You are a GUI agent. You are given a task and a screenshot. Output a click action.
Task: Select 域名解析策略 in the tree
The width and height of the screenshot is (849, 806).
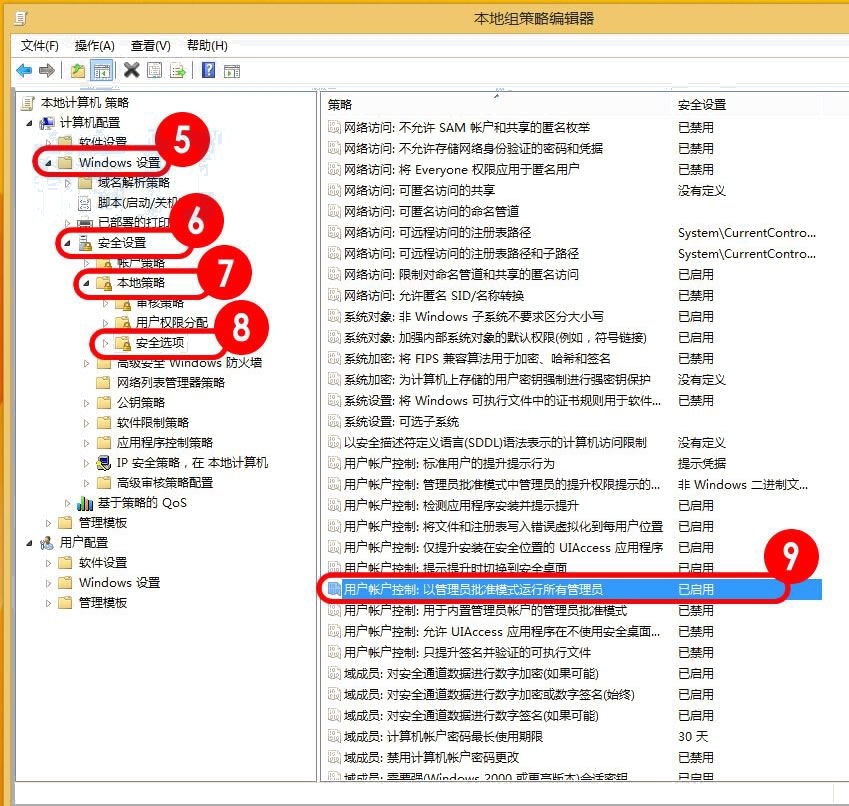click(134, 183)
